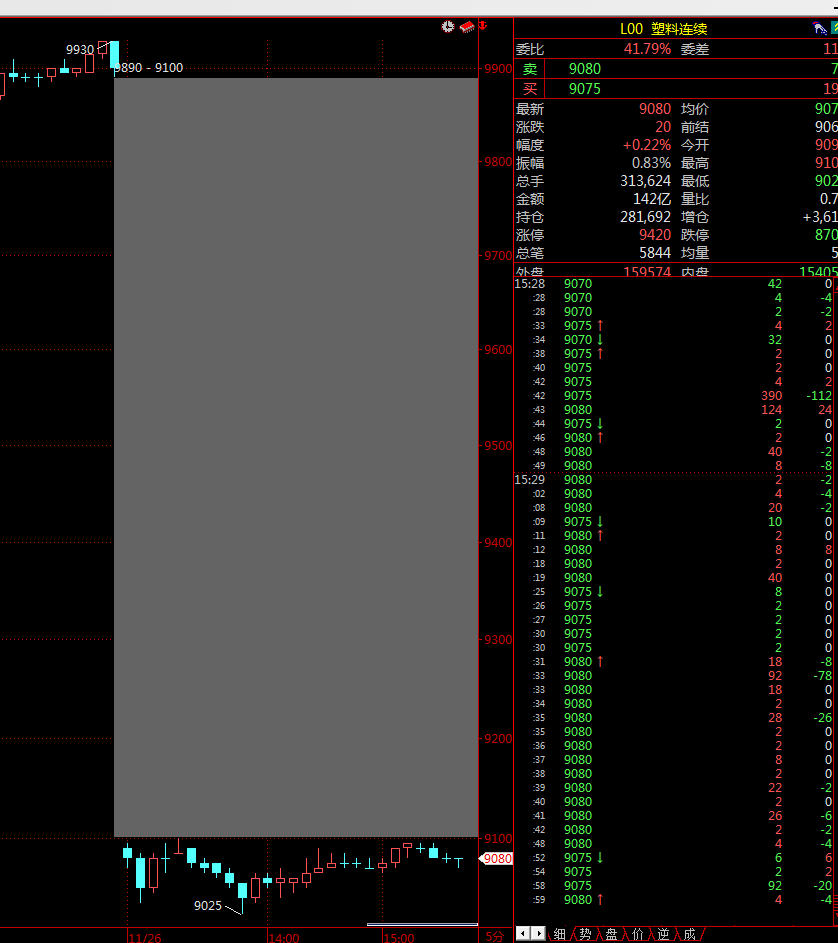Switch to the 细 tab
838x943 pixels.
coord(559,934)
